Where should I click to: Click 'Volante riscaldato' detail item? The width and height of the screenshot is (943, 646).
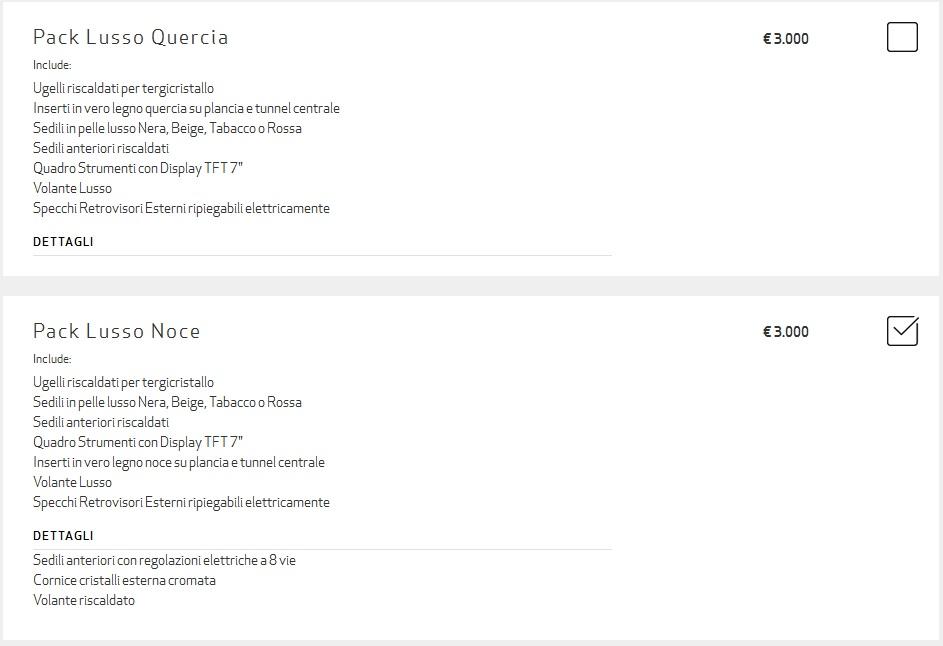pos(84,600)
